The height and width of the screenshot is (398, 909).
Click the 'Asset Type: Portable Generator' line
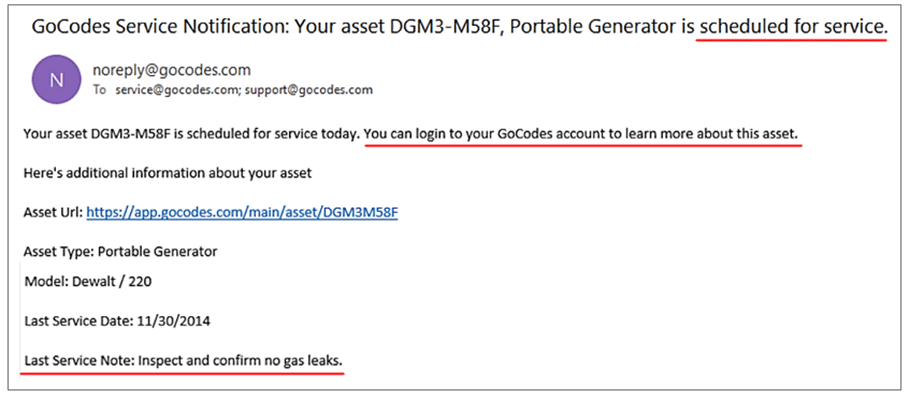[x=121, y=251]
